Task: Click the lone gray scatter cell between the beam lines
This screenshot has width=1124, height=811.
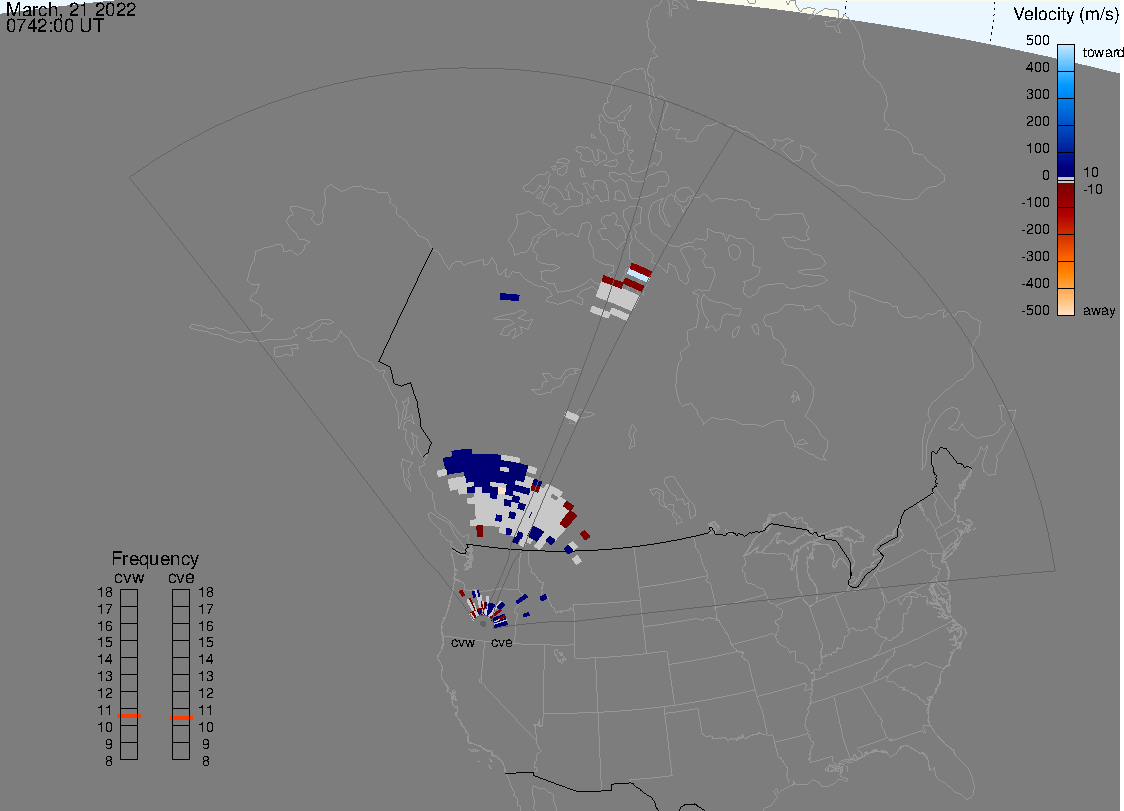Action: tap(572, 417)
